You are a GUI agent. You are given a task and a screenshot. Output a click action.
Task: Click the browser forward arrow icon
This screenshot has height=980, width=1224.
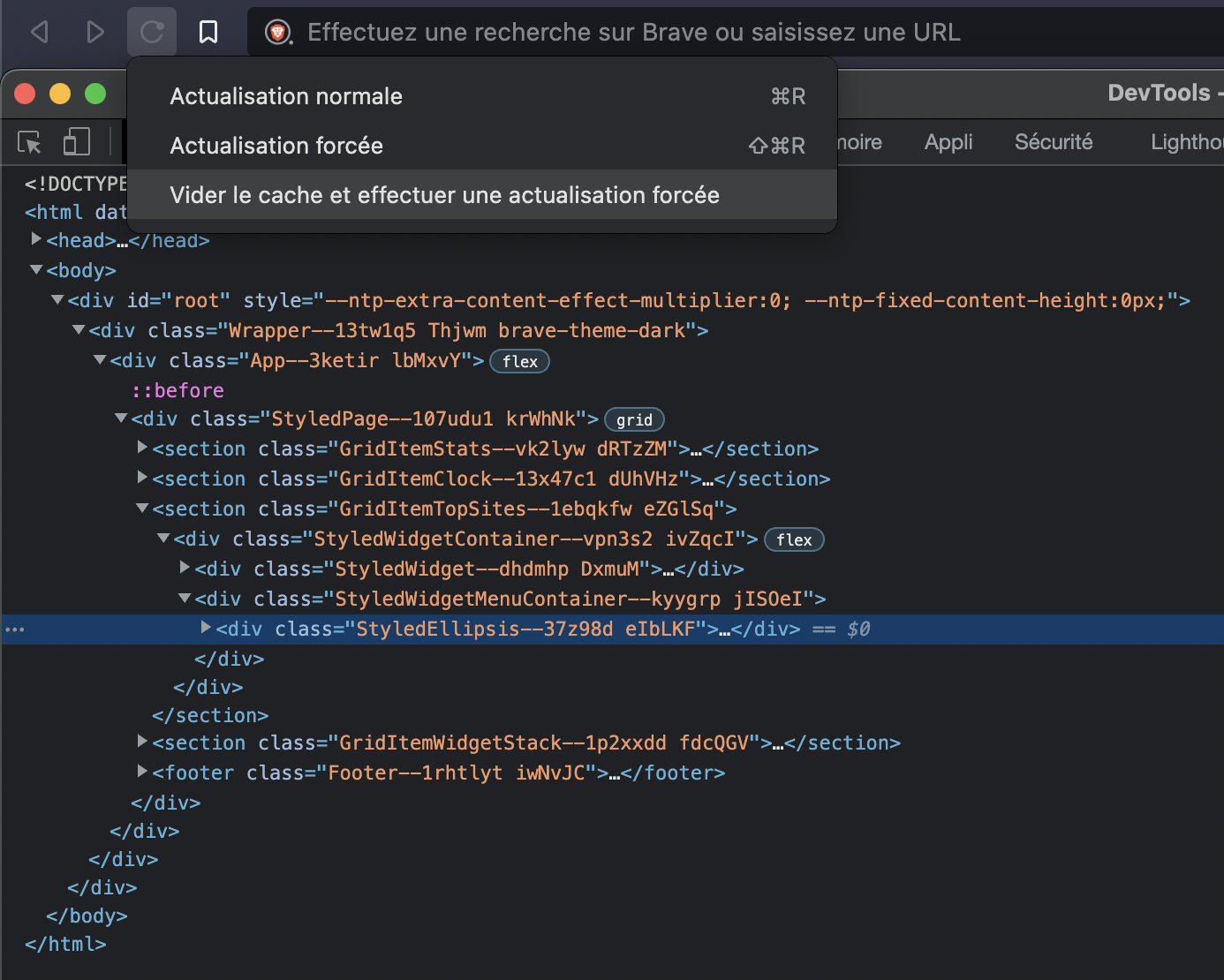[x=95, y=33]
